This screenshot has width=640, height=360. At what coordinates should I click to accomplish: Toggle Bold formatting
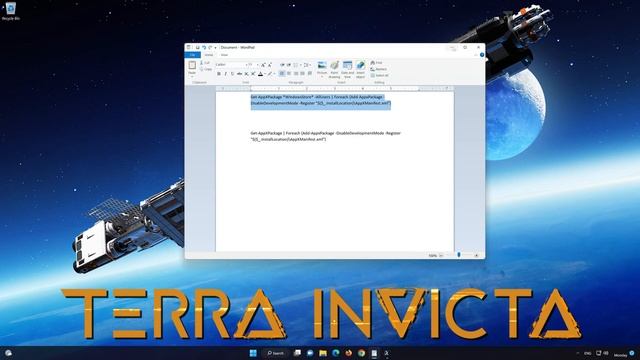(219, 74)
